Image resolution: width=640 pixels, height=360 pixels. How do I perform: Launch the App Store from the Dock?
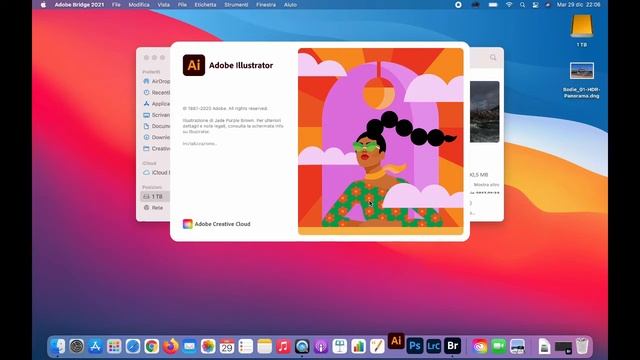point(95,347)
